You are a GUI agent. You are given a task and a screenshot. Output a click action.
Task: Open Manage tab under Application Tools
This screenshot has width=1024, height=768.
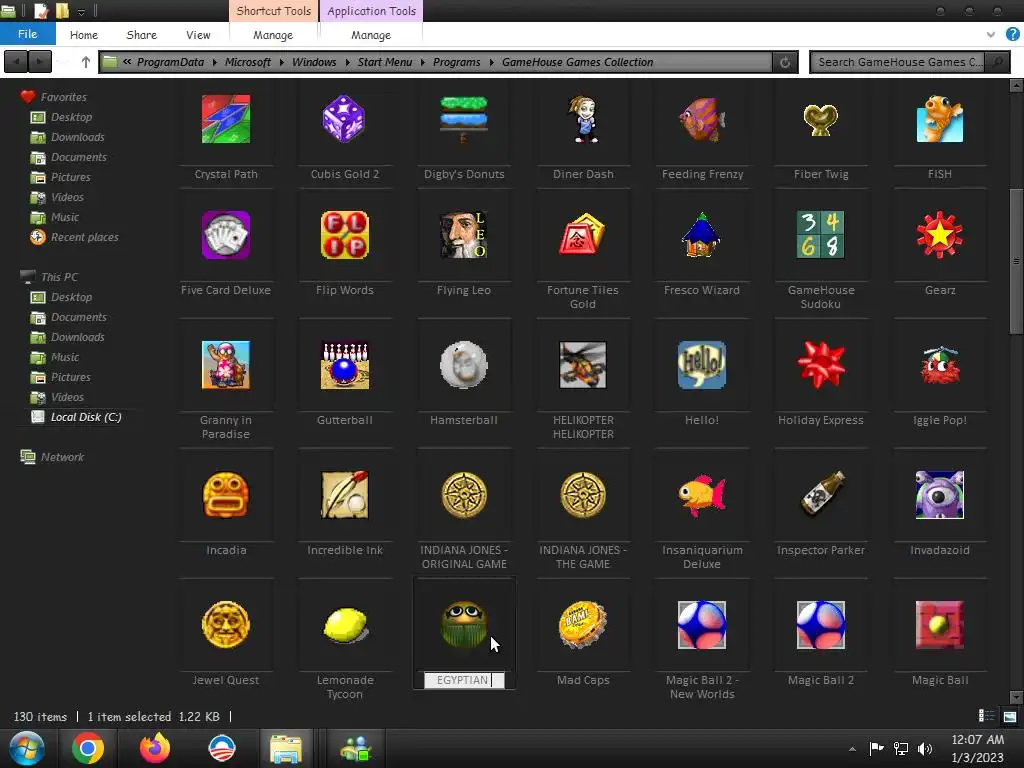click(371, 35)
